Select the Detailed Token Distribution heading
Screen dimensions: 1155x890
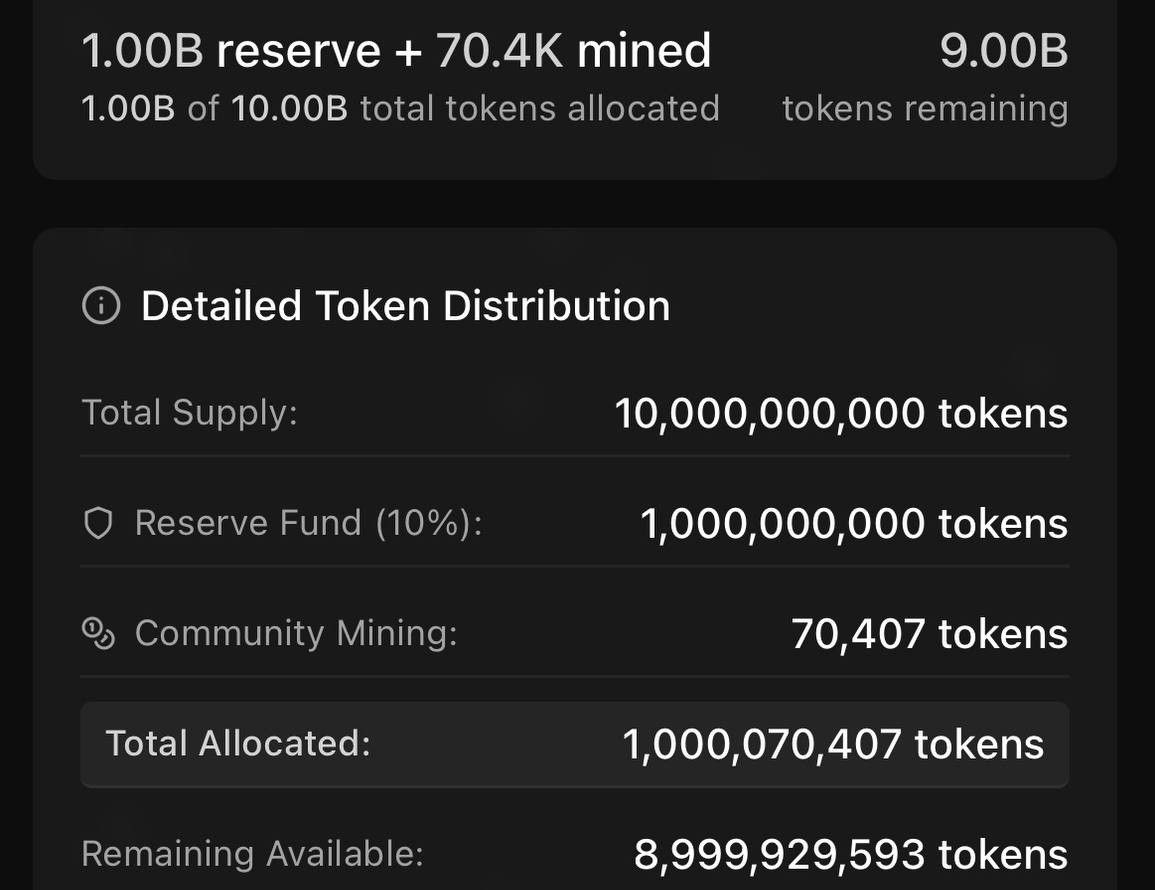[405, 306]
